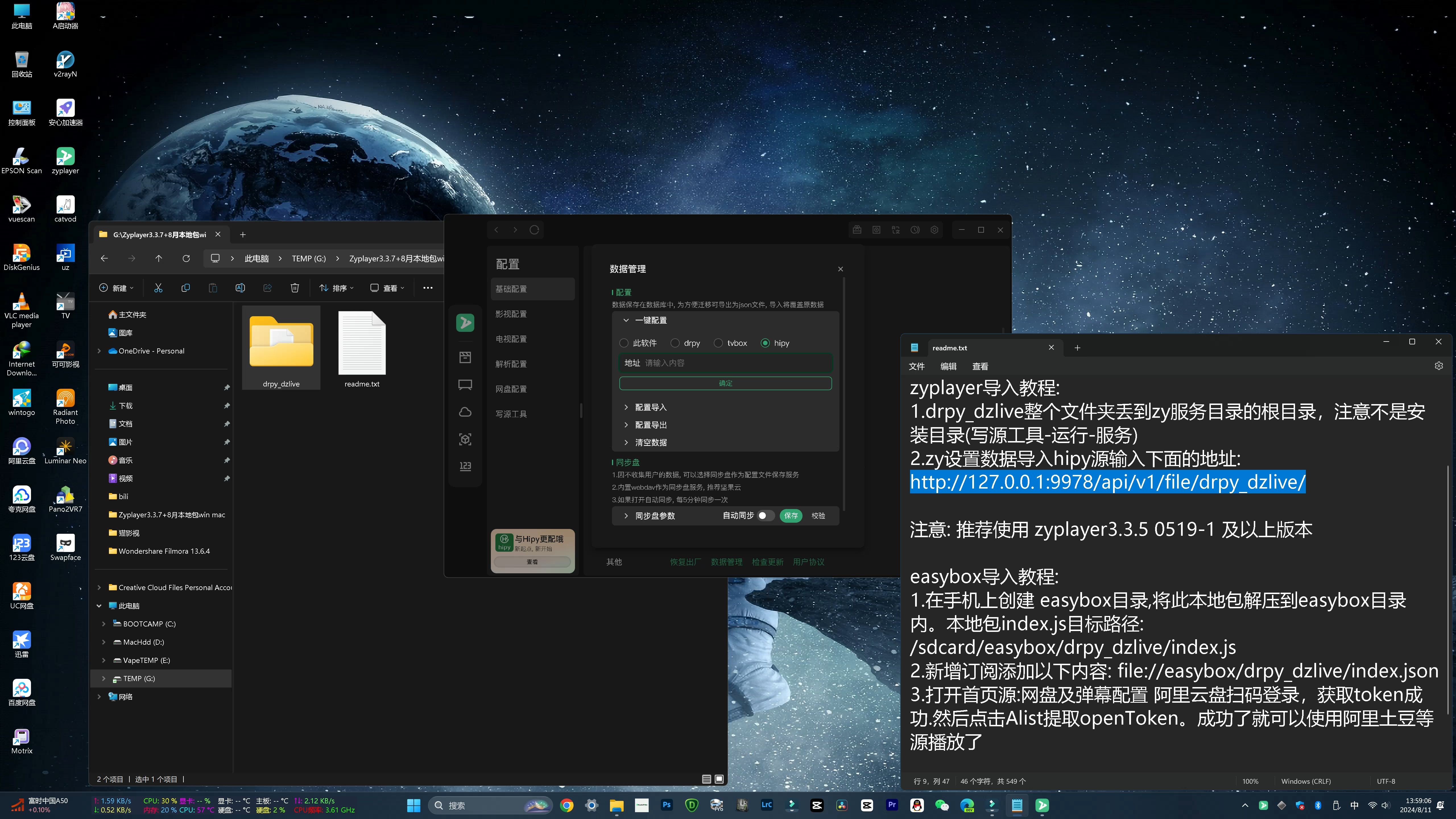Click the green zyplayer logo in sidebar
Image resolution: width=1456 pixels, height=819 pixels.
click(x=465, y=323)
